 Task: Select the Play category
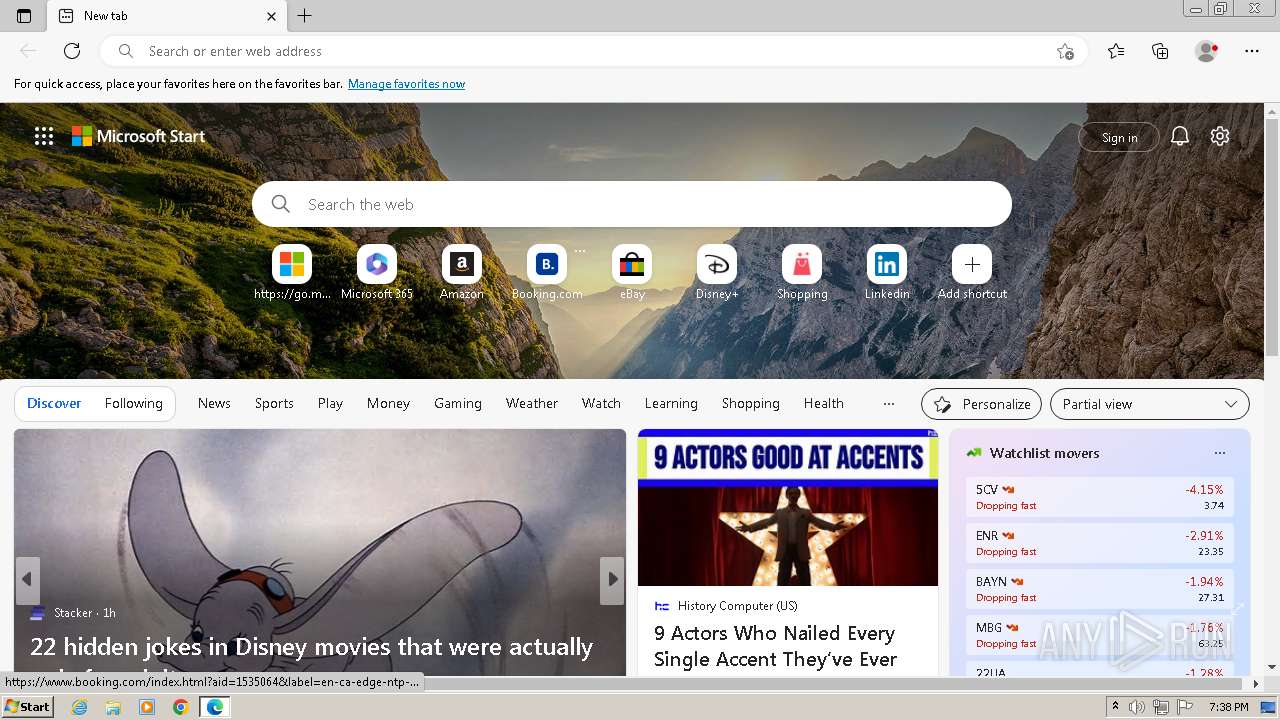click(330, 403)
